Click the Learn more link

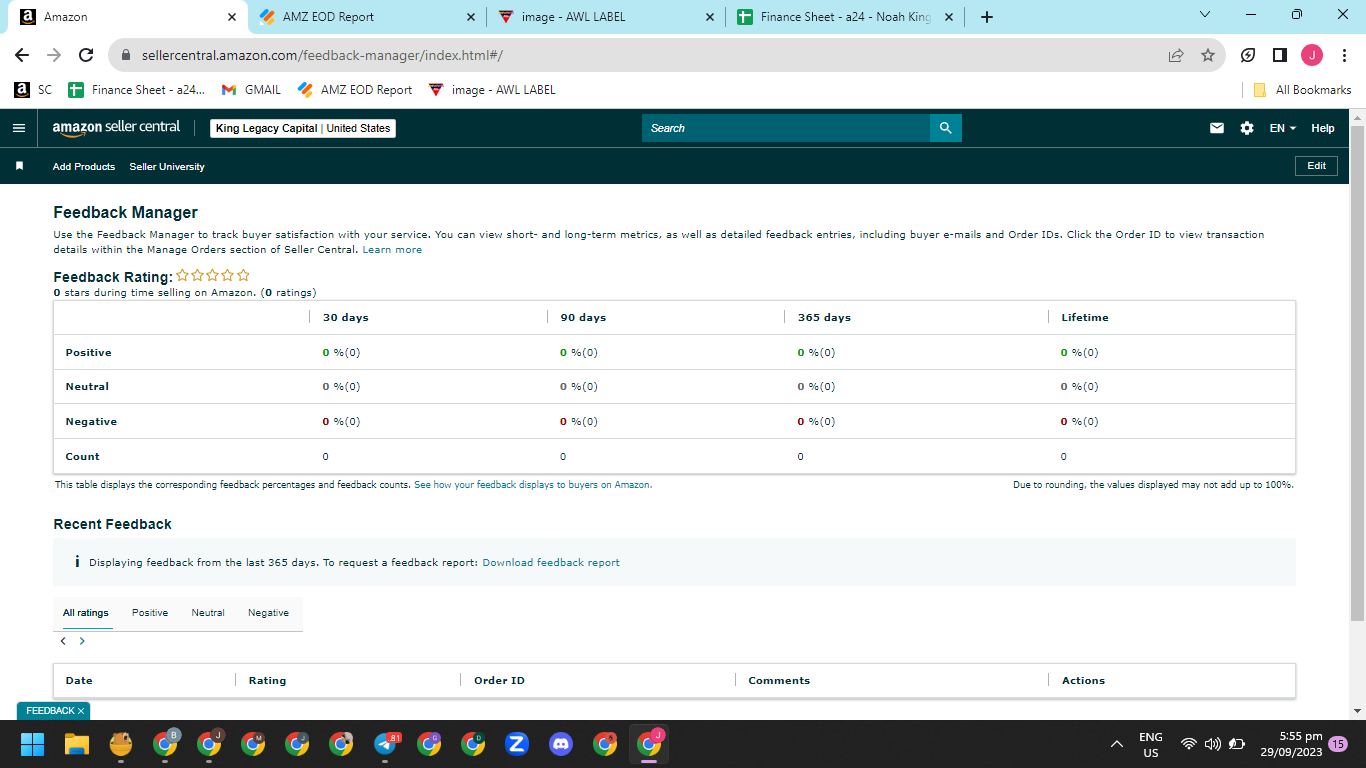[392, 250]
